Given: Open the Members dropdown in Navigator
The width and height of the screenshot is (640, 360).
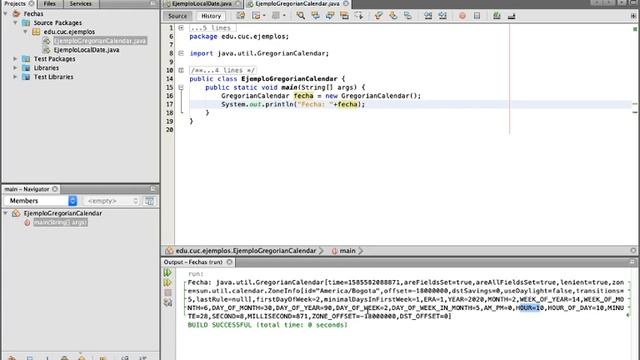Looking at the screenshot, I should pyautogui.click(x=40, y=201).
